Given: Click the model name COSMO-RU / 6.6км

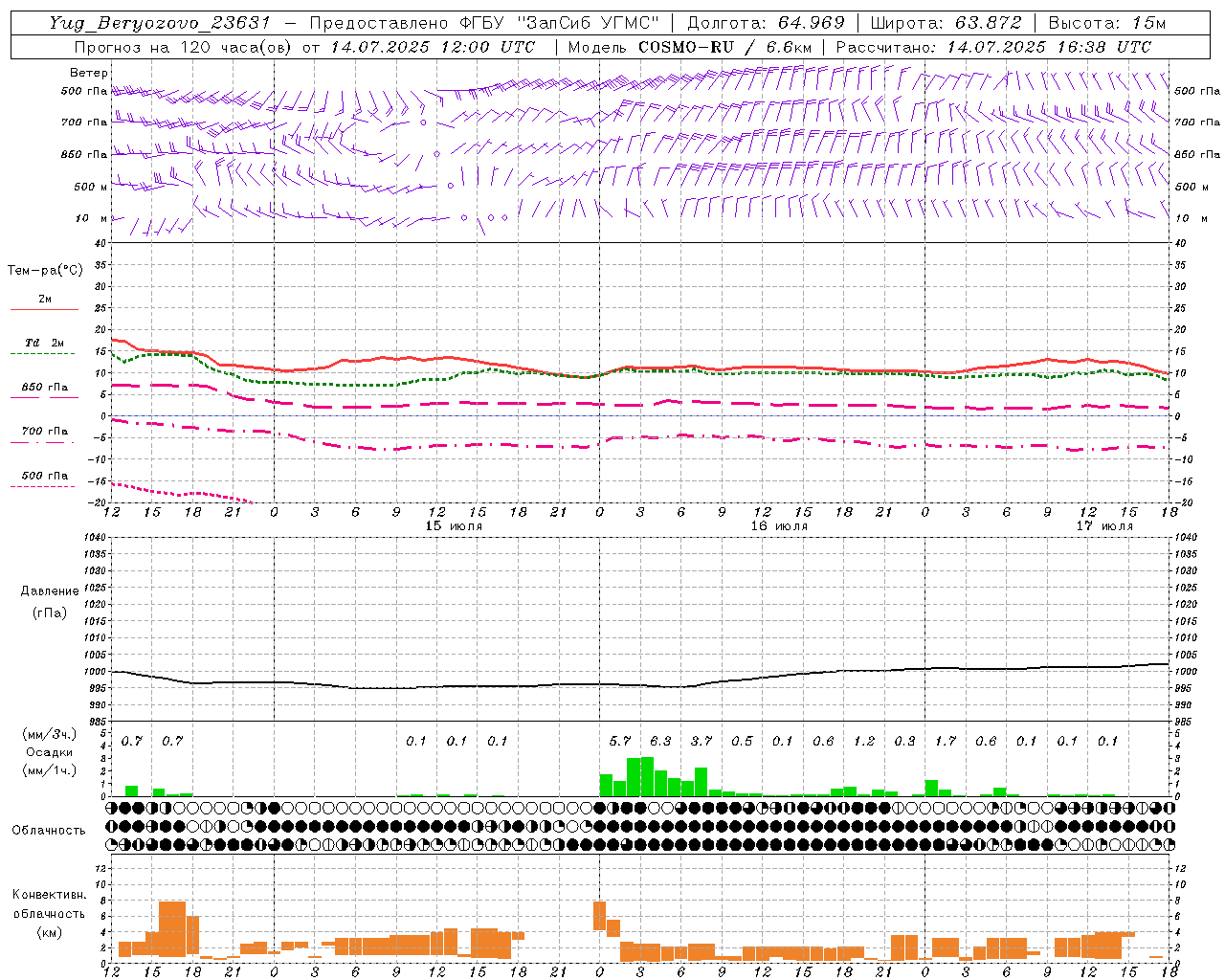Looking at the screenshot, I should tap(724, 47).
